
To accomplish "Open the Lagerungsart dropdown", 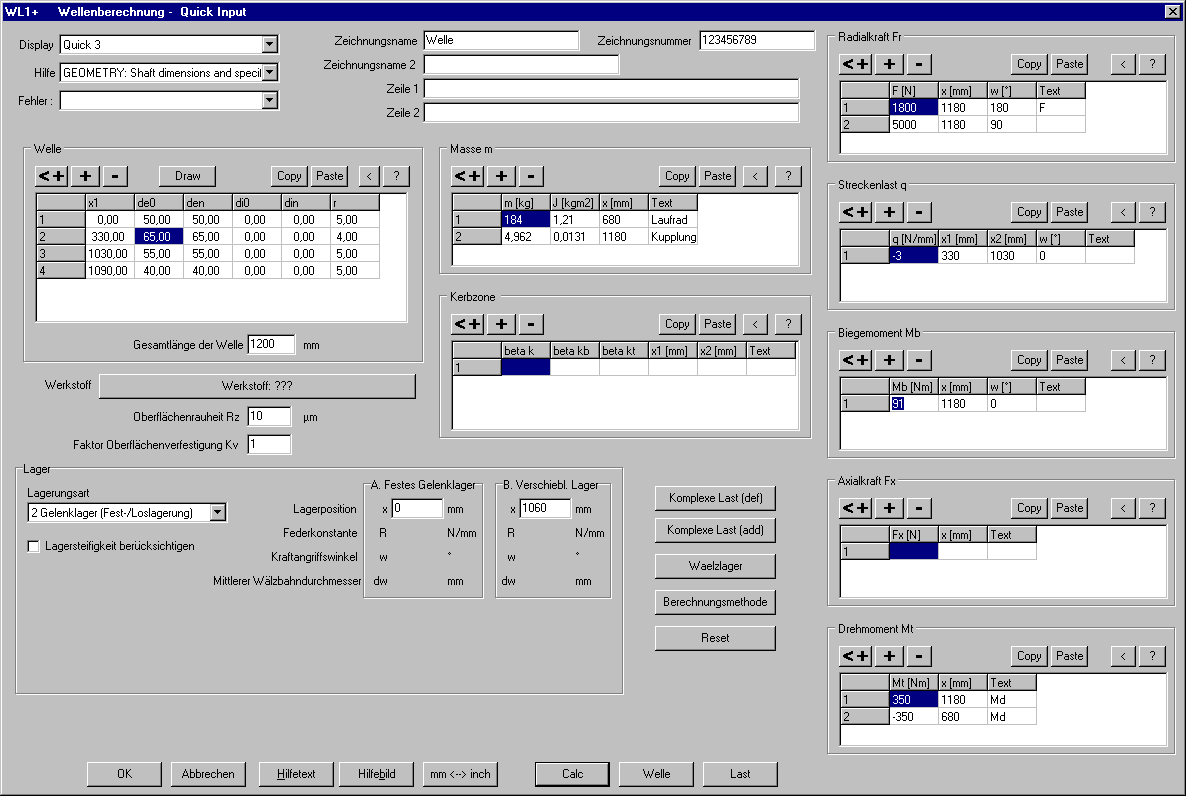I will click(x=218, y=513).
